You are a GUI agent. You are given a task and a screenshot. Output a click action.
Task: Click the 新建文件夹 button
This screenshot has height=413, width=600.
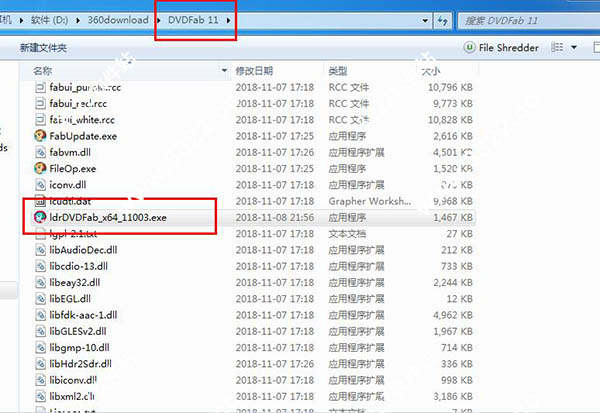[x=43, y=48]
